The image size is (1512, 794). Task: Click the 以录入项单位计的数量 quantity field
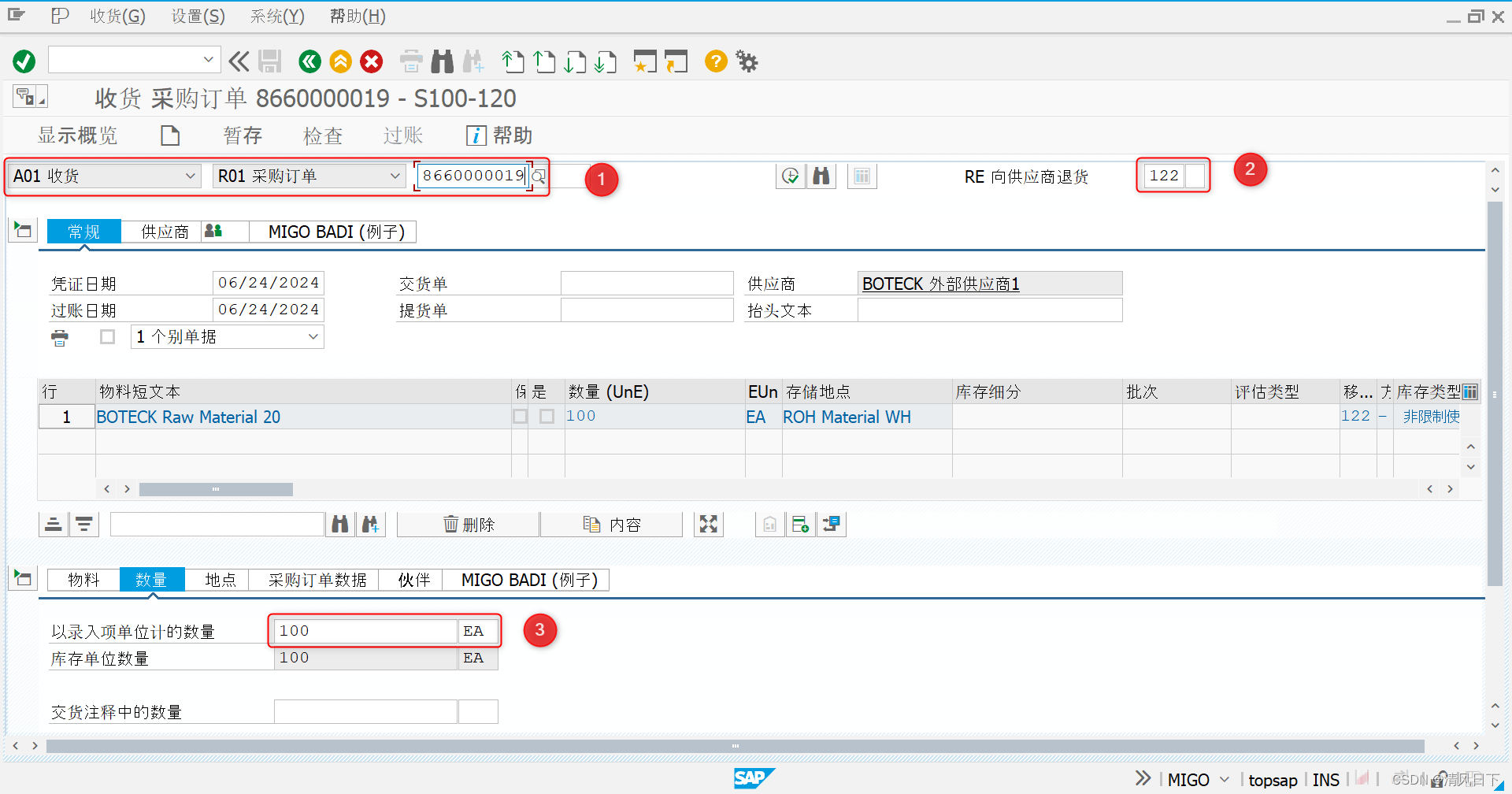365,631
